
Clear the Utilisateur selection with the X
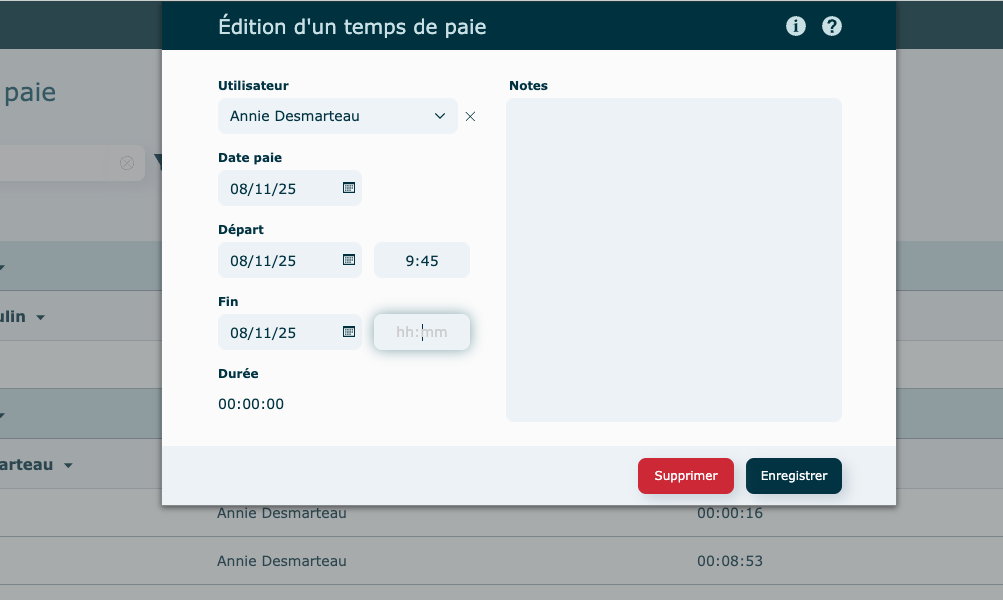(470, 117)
